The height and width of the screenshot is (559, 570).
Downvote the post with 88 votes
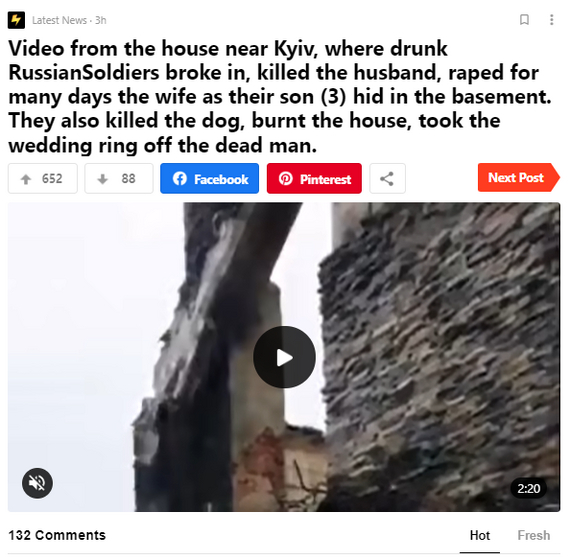tap(119, 179)
